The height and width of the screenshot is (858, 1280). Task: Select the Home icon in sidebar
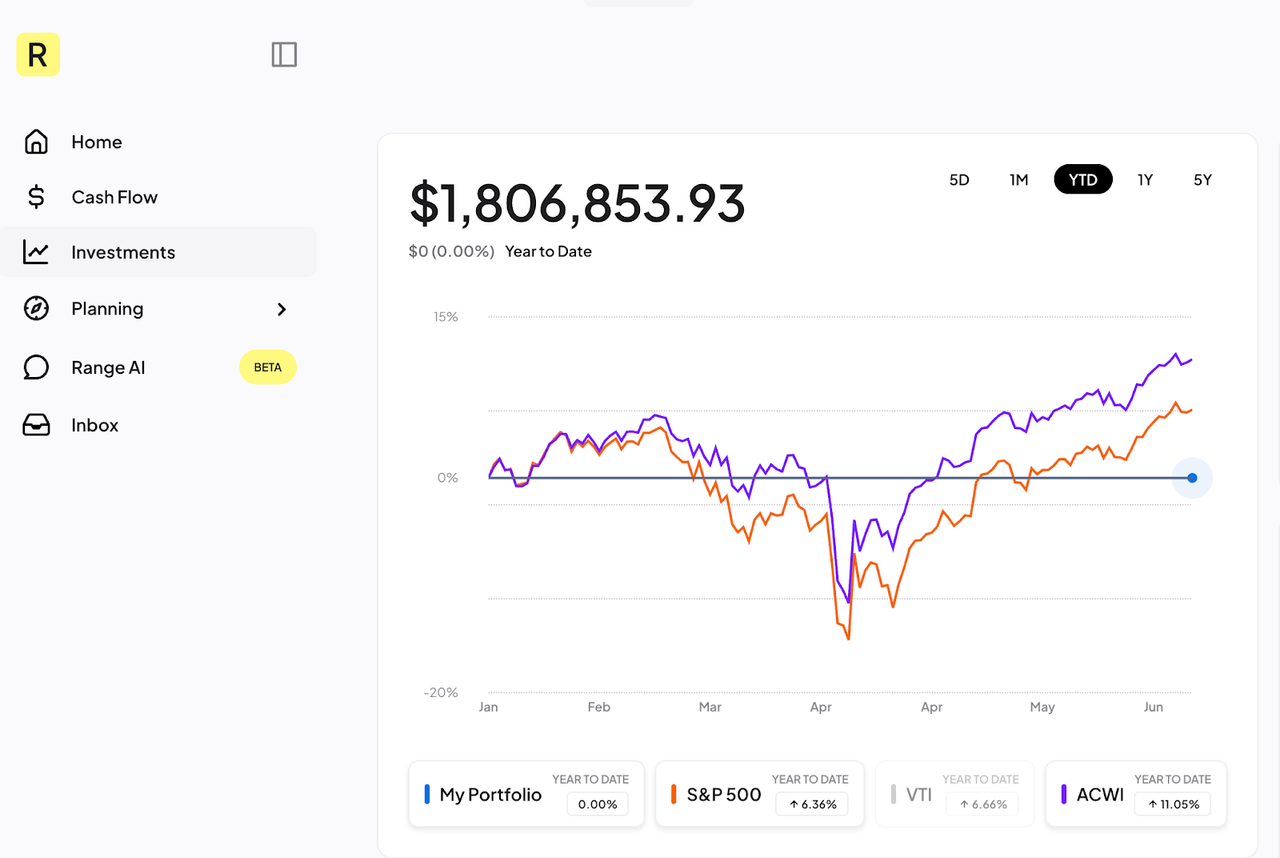click(x=36, y=141)
